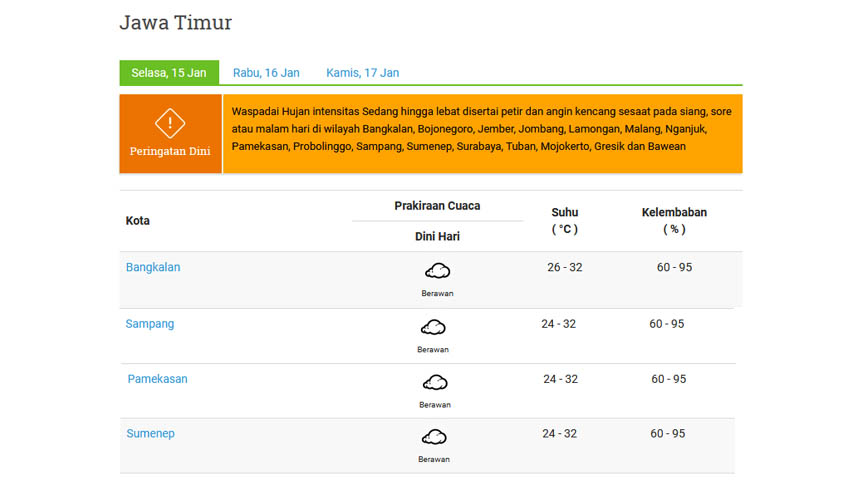This screenshot has width=850, height=480.
Task: Click the Kelembaban column header
Action: tap(674, 221)
